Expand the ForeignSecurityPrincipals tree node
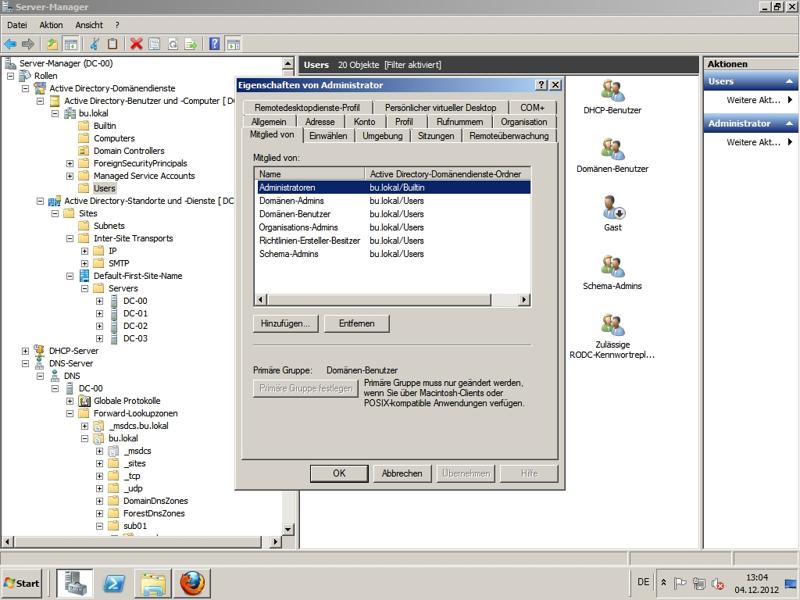800x600 pixels. (x=70, y=163)
